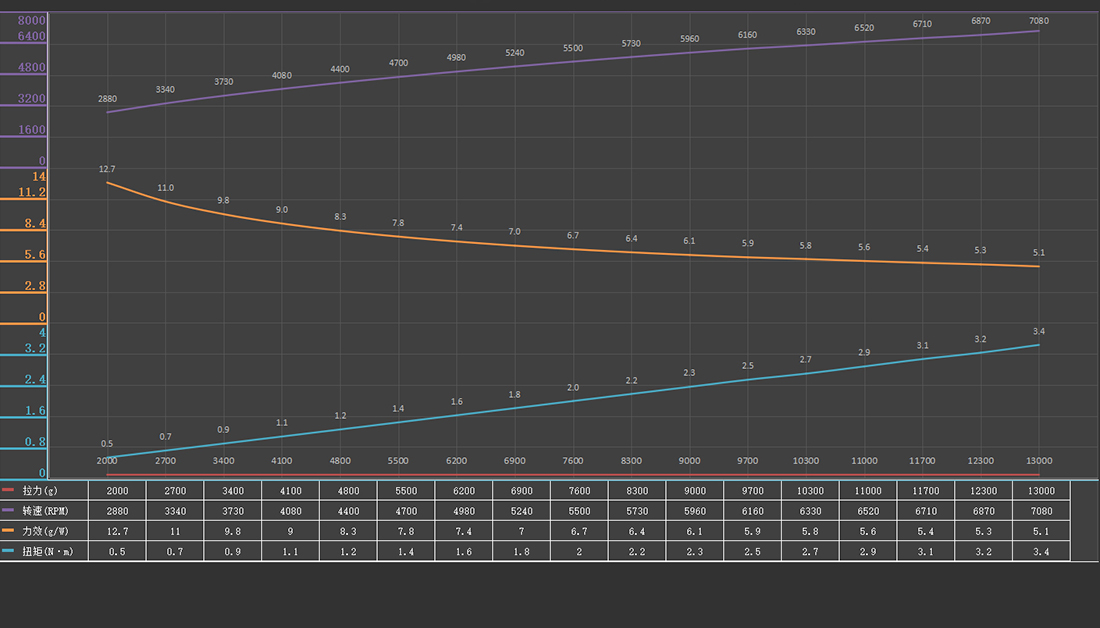
Task: Click the 6.7 data label on orange curve
Action: click(573, 235)
